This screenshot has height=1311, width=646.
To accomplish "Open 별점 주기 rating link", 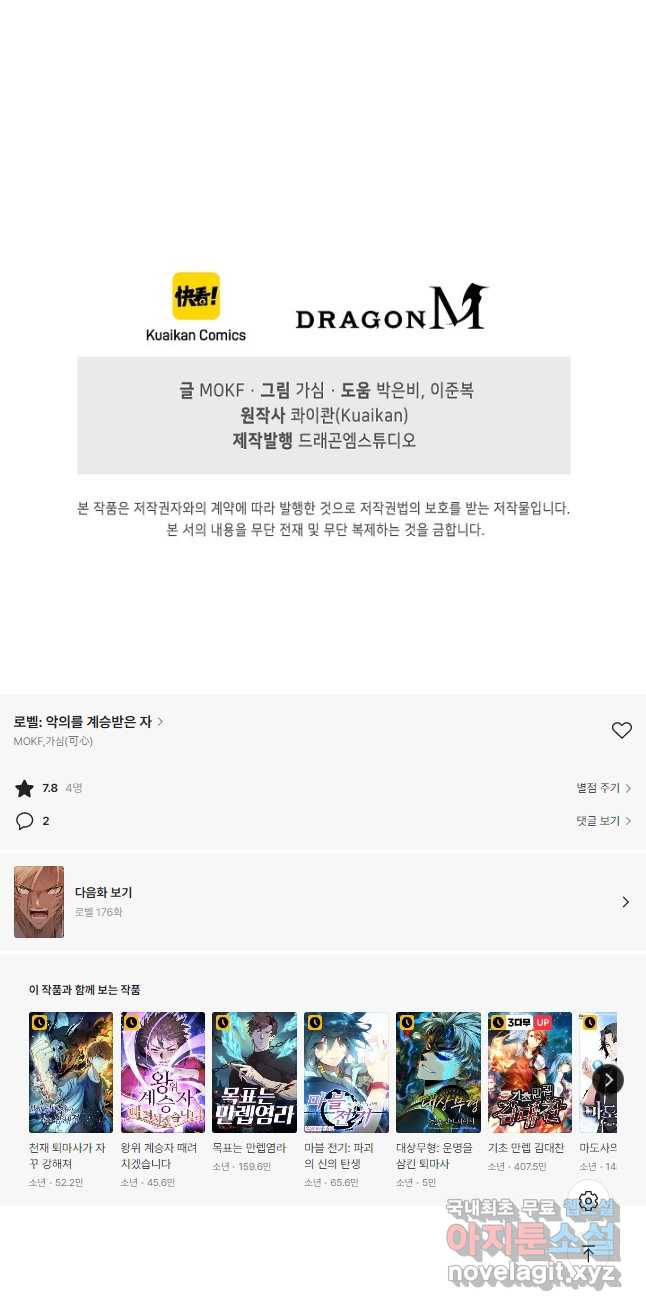I will (x=603, y=788).
